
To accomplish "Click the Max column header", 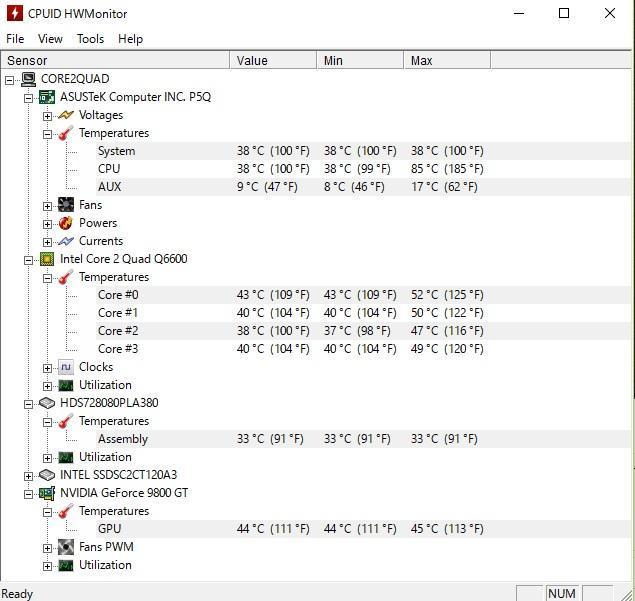I will (x=447, y=61).
